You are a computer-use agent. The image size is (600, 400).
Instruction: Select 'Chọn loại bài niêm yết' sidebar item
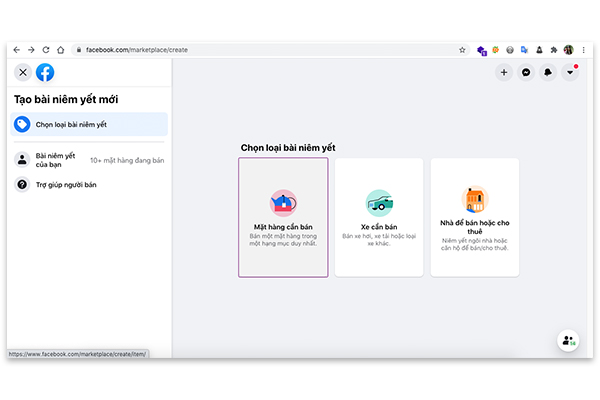(90, 124)
